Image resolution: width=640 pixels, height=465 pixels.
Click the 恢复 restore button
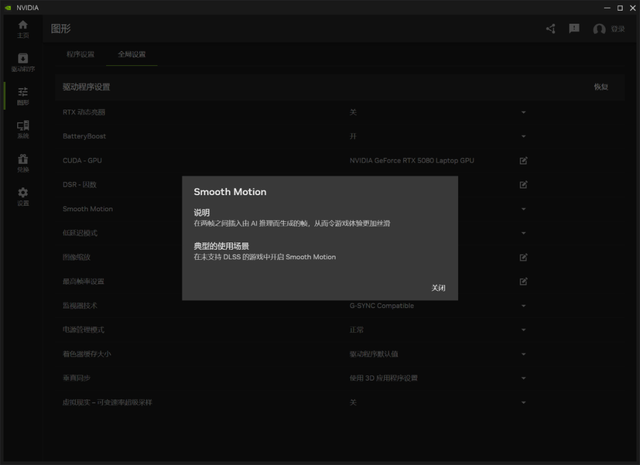pos(601,87)
